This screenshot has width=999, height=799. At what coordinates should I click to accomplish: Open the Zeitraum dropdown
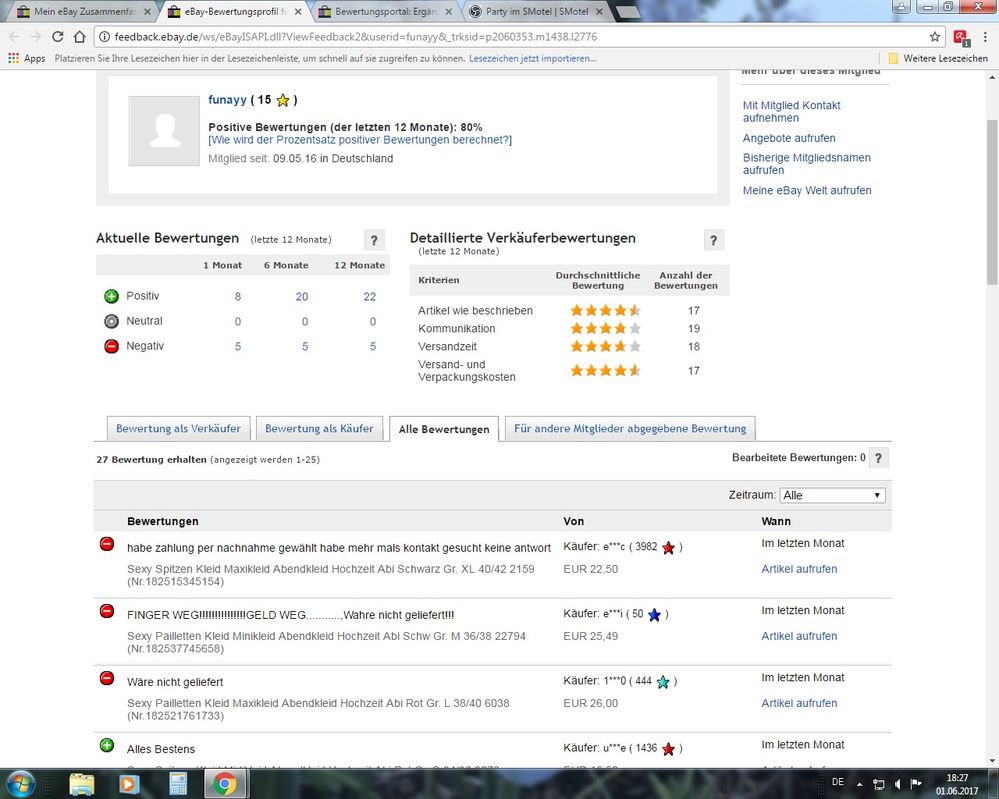click(x=832, y=495)
